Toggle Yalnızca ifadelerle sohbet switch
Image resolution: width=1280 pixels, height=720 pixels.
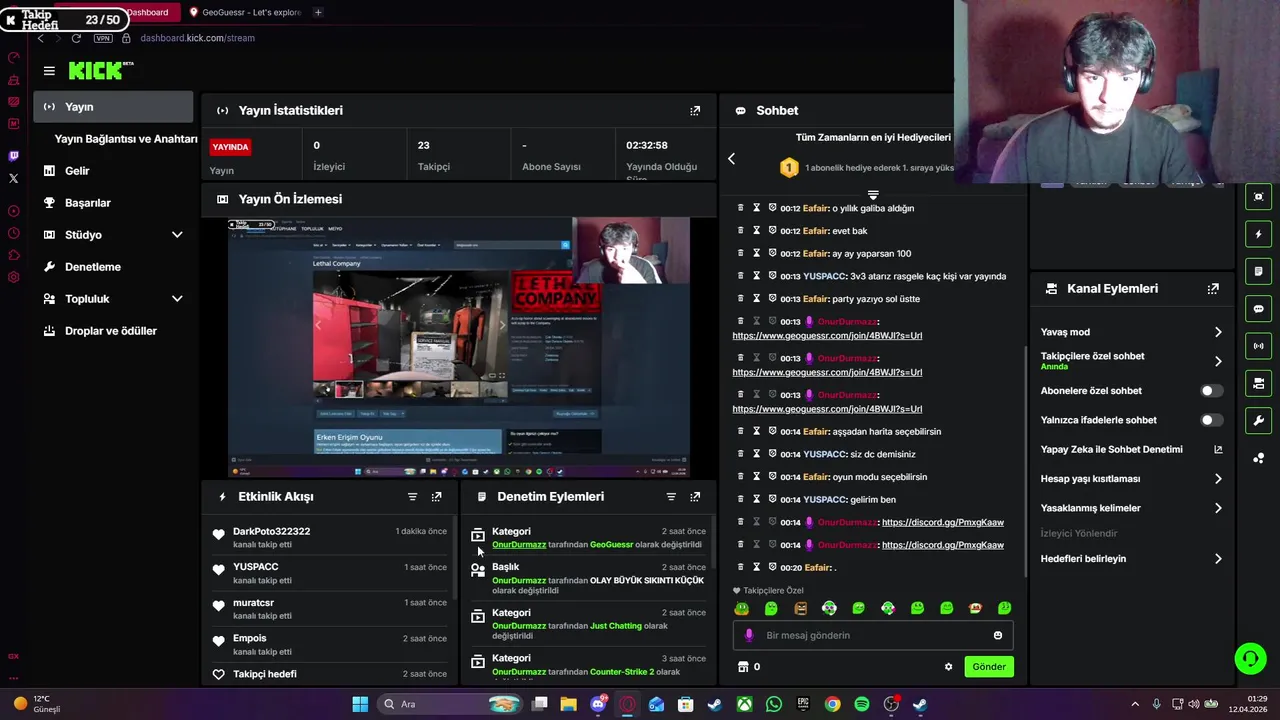(1210, 420)
